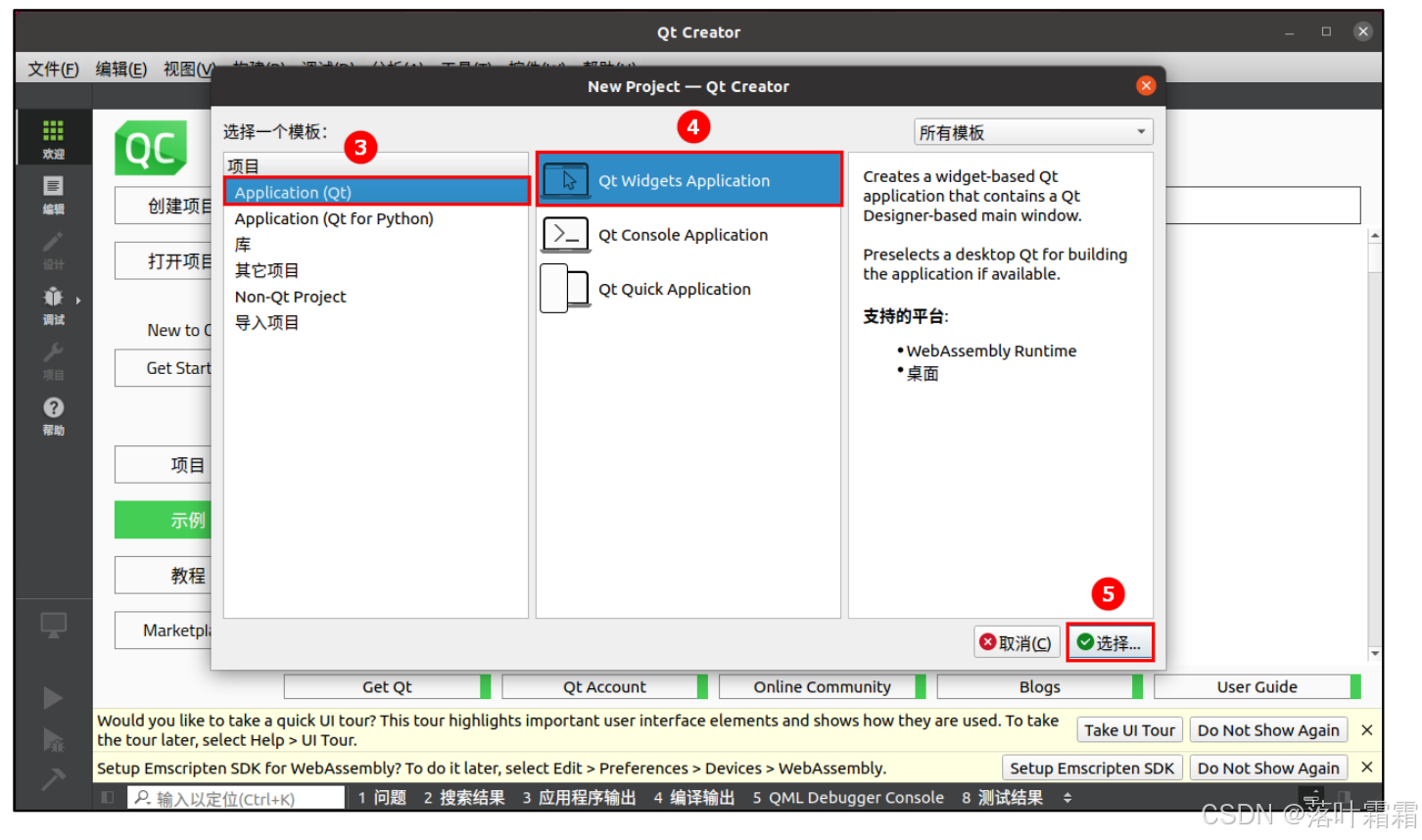Select the Marketplace tab
This screenshot has height=840, width=1422.
pos(164,630)
